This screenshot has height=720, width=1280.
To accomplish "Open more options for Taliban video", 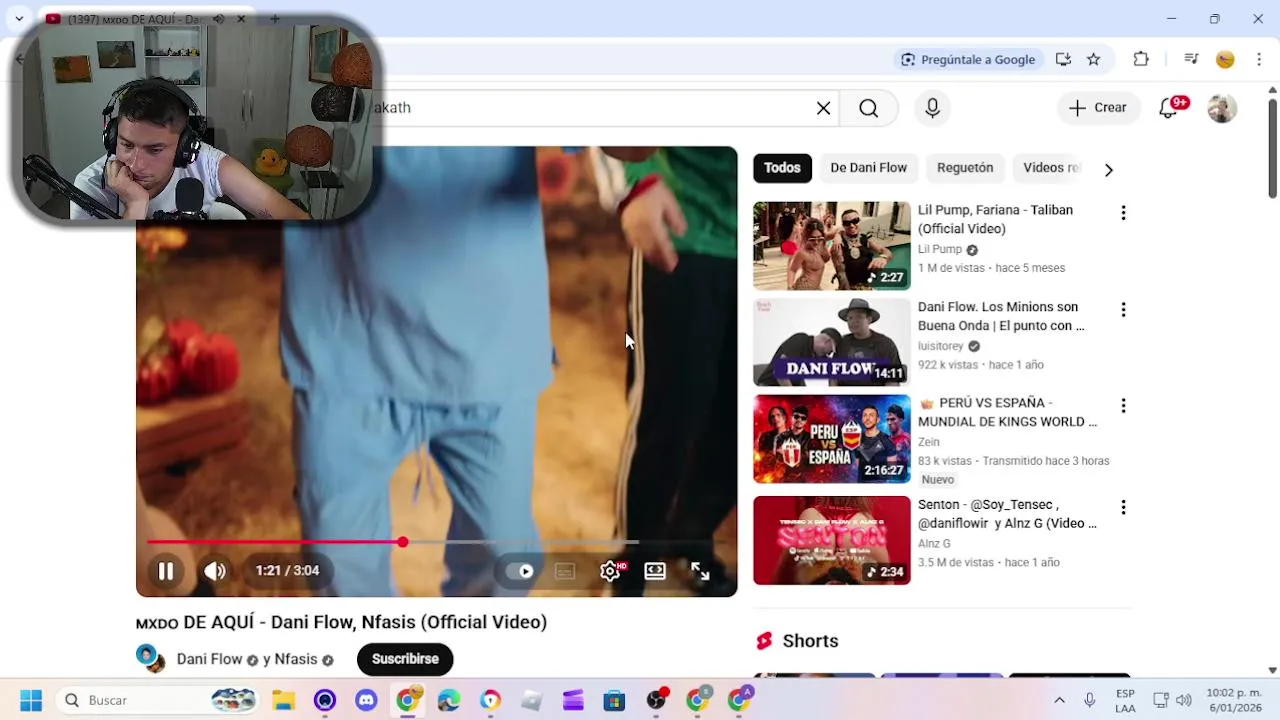I will tap(1123, 213).
